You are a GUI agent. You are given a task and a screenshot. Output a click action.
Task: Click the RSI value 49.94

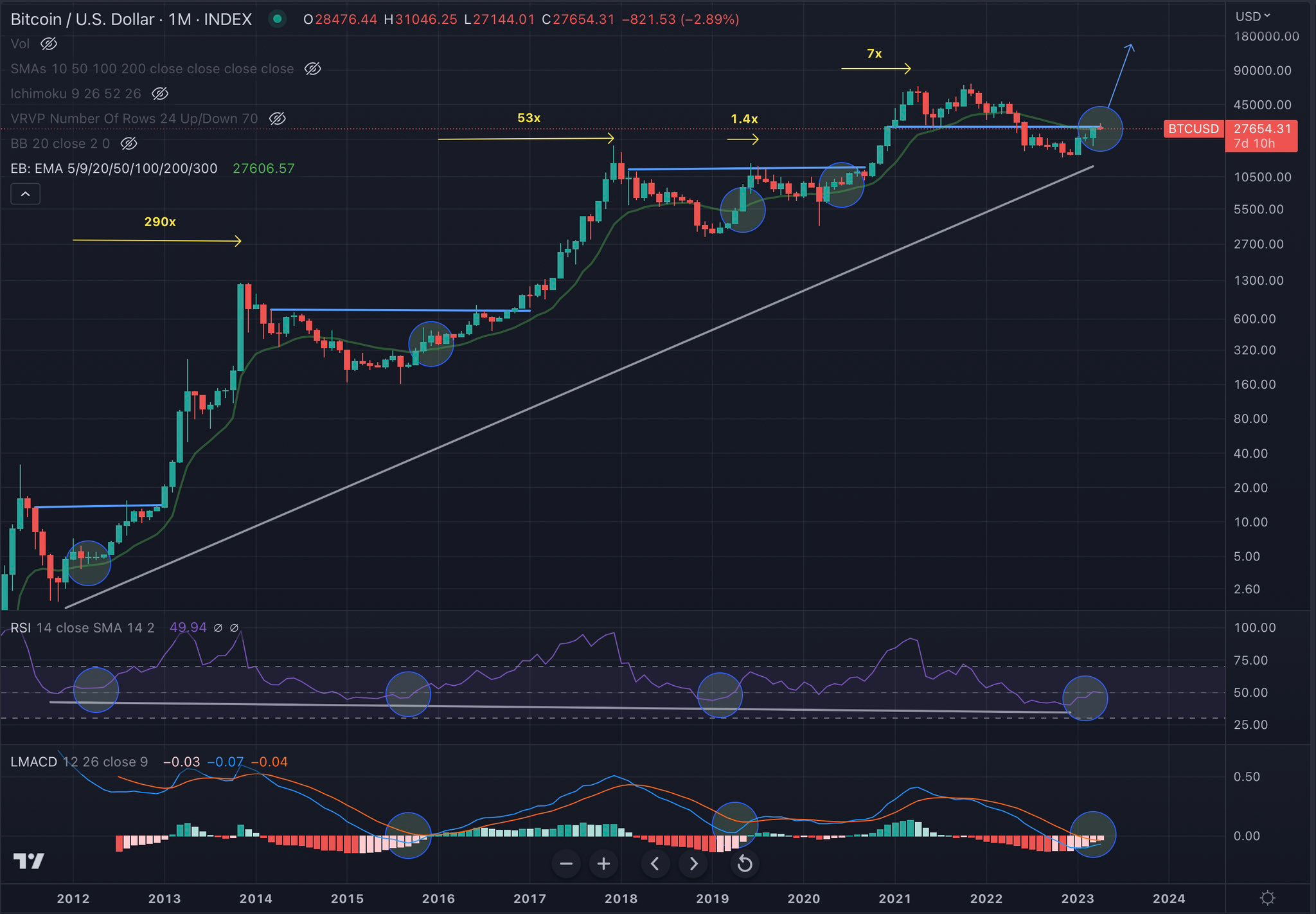pos(188,627)
